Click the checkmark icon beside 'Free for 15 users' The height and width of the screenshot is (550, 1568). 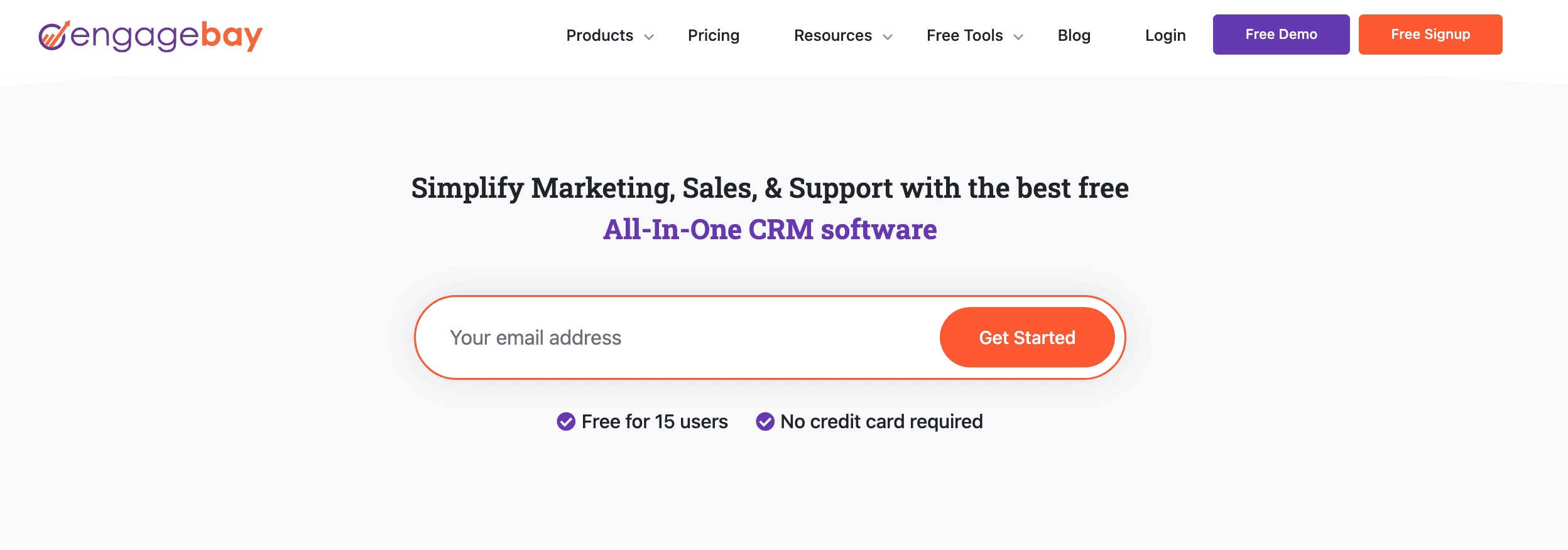coord(567,421)
